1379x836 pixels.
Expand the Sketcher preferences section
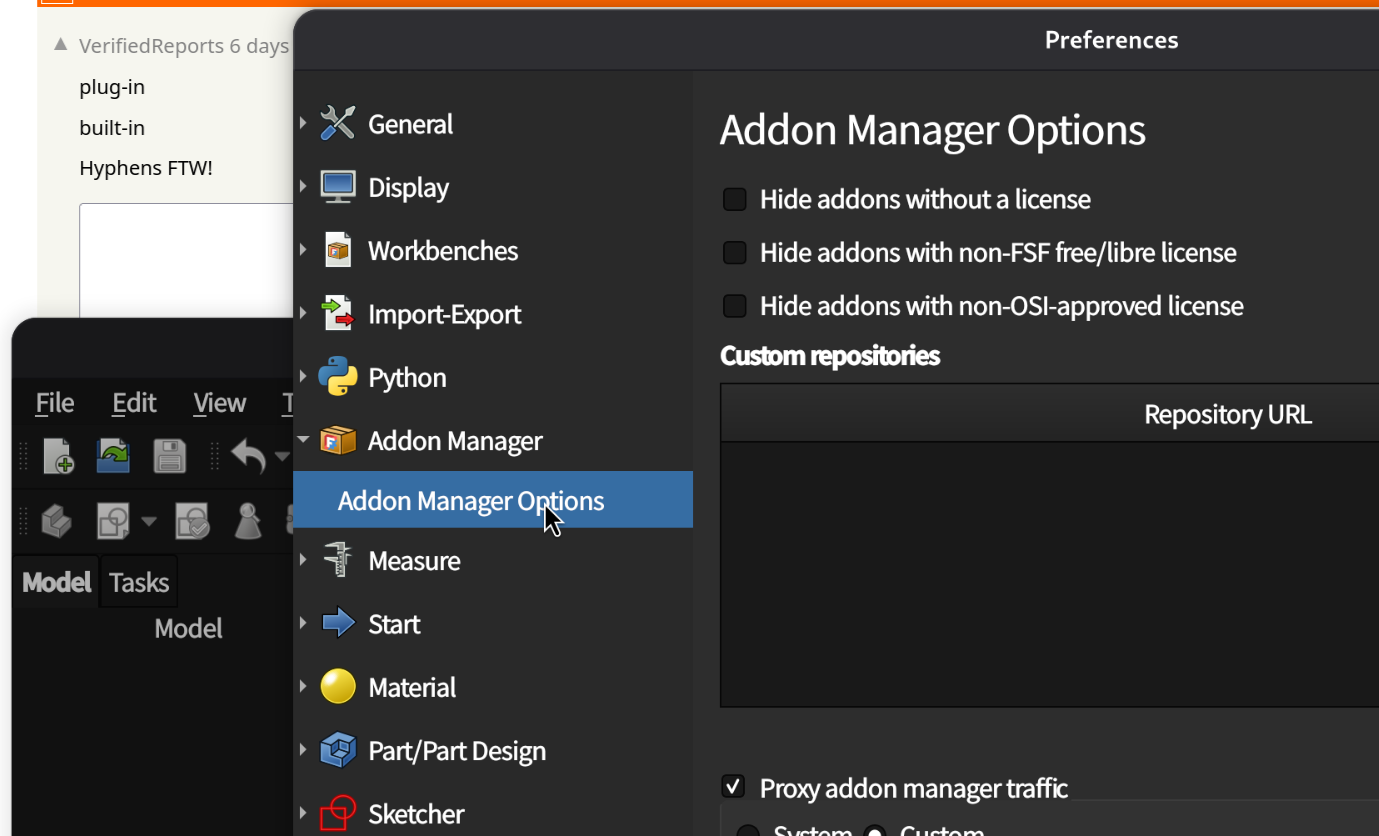point(303,814)
